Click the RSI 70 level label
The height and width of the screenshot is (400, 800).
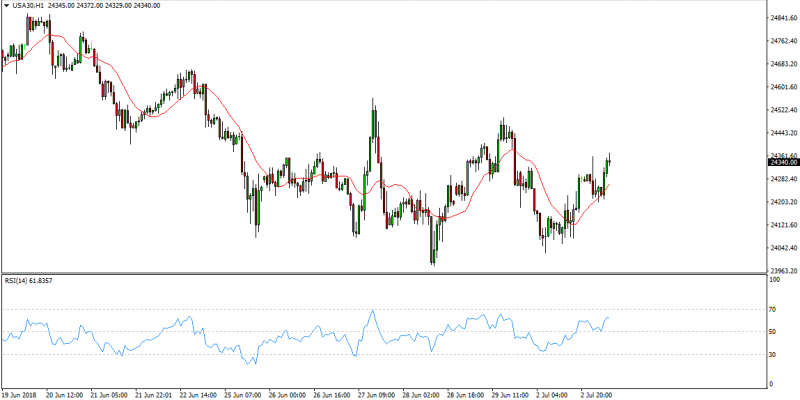coord(773,310)
